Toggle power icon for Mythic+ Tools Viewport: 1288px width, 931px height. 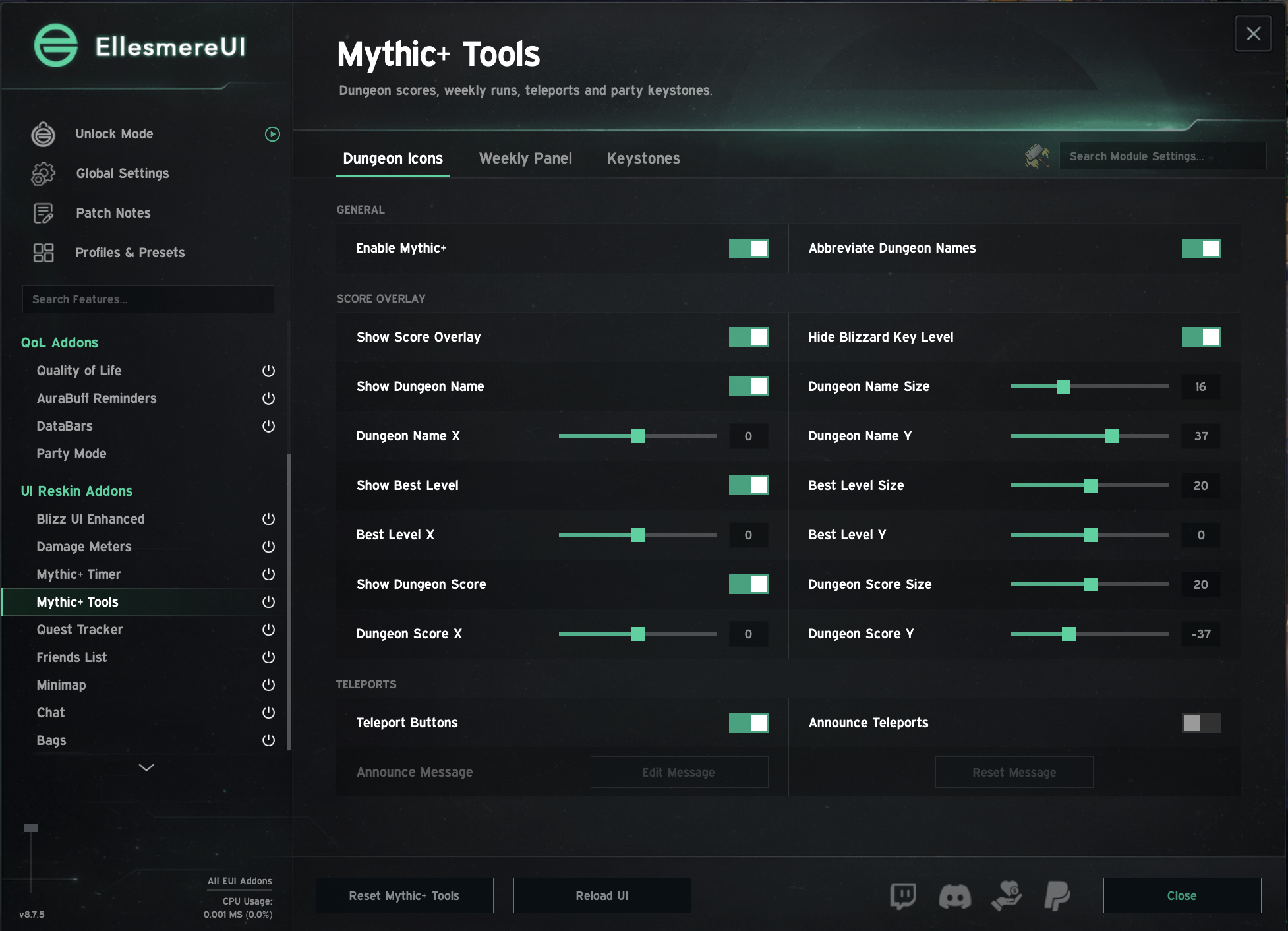[268, 602]
